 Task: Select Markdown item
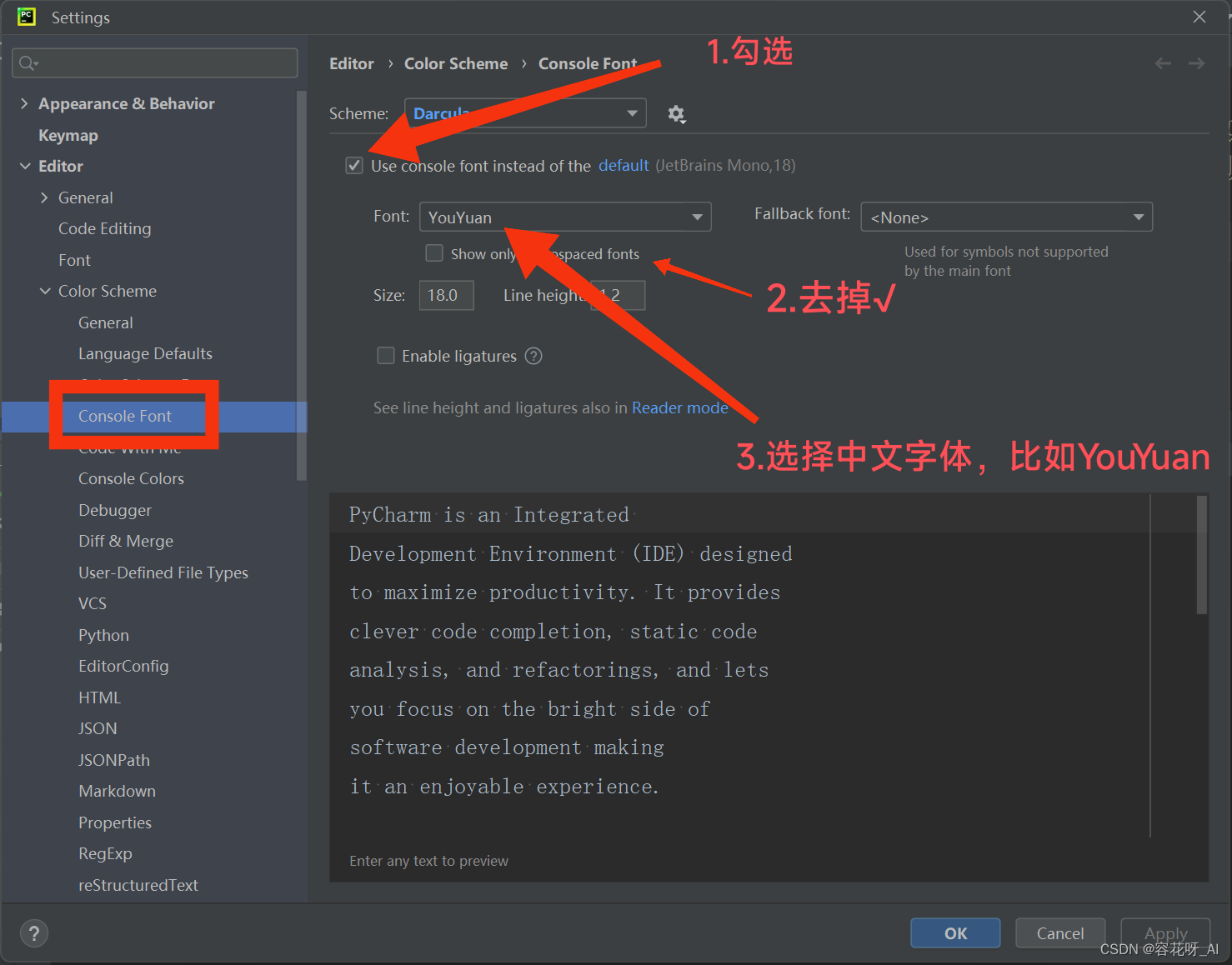tap(117, 791)
